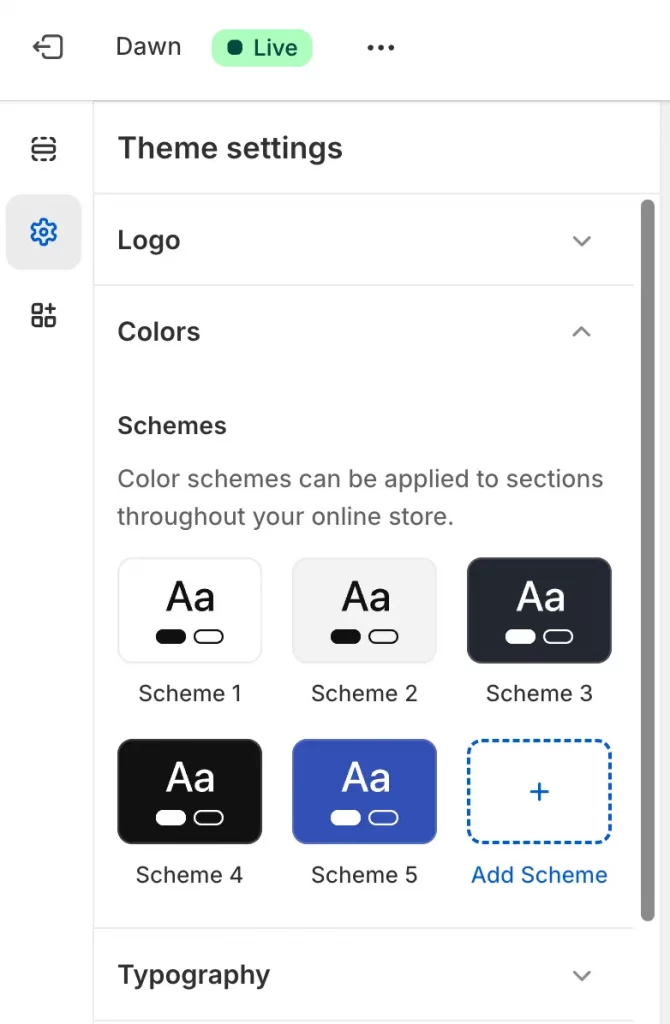Select the Scheme 4 black swatch
The height and width of the screenshot is (1024, 670).
point(189,792)
